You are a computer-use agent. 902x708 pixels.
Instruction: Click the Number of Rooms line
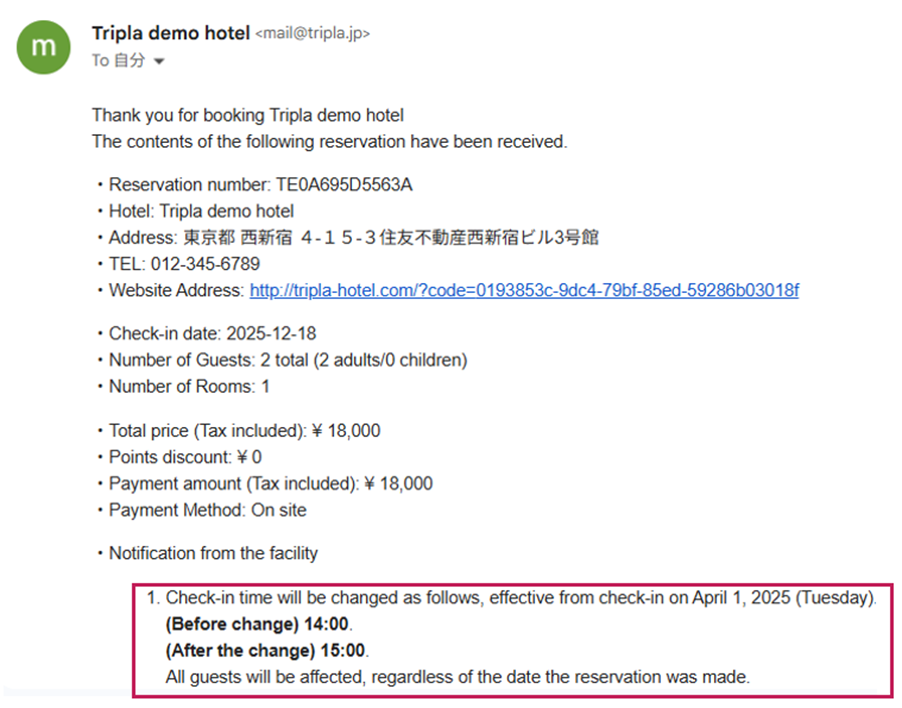coord(189,385)
